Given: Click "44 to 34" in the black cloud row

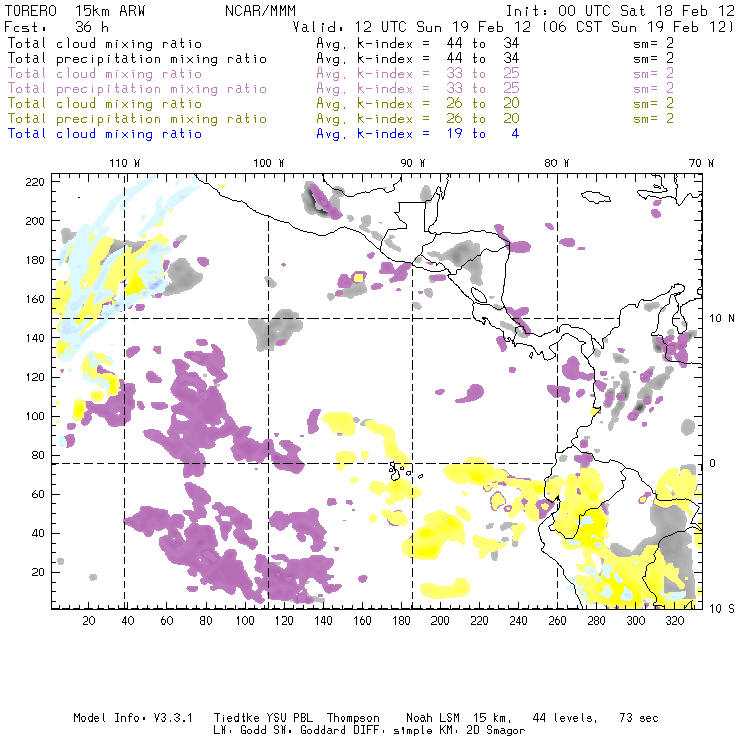Looking at the screenshot, I should (x=483, y=43).
